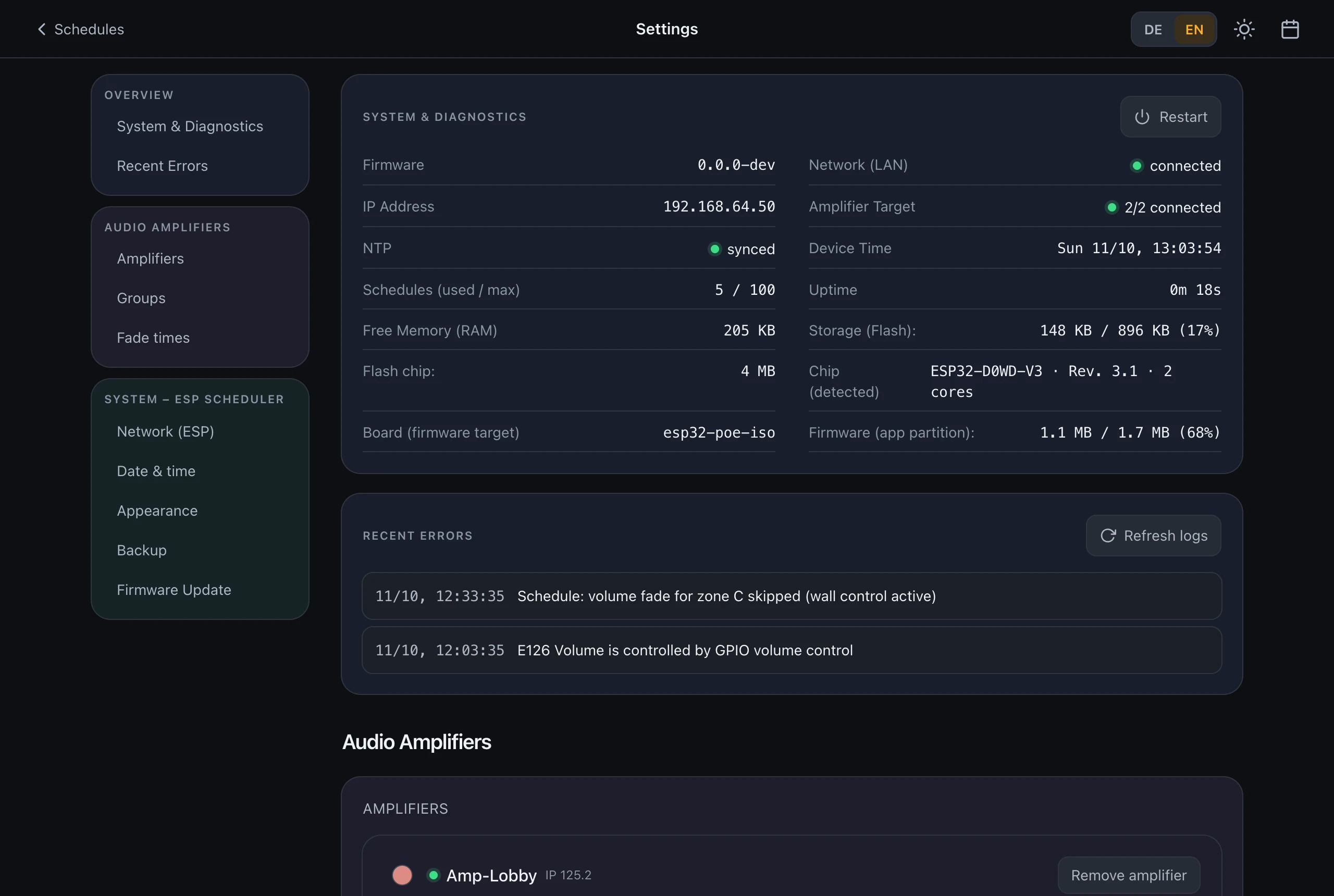This screenshot has width=1334, height=896.
Task: Switch language to EN
Action: point(1194,29)
